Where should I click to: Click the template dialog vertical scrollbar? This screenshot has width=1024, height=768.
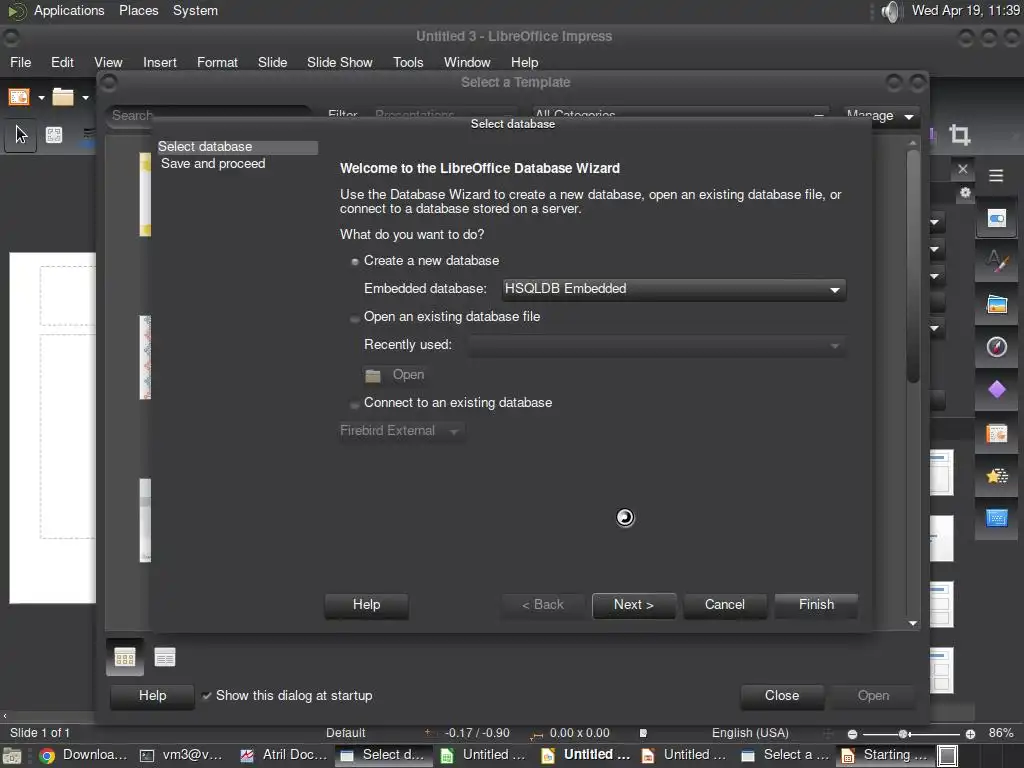913,266
